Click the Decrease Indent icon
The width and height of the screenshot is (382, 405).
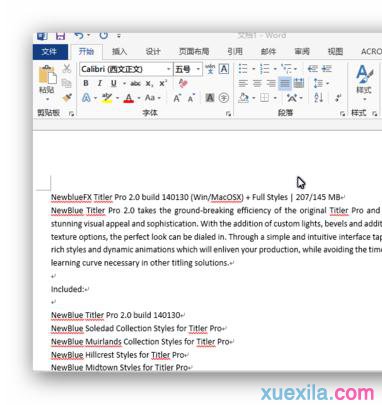pos(312,69)
